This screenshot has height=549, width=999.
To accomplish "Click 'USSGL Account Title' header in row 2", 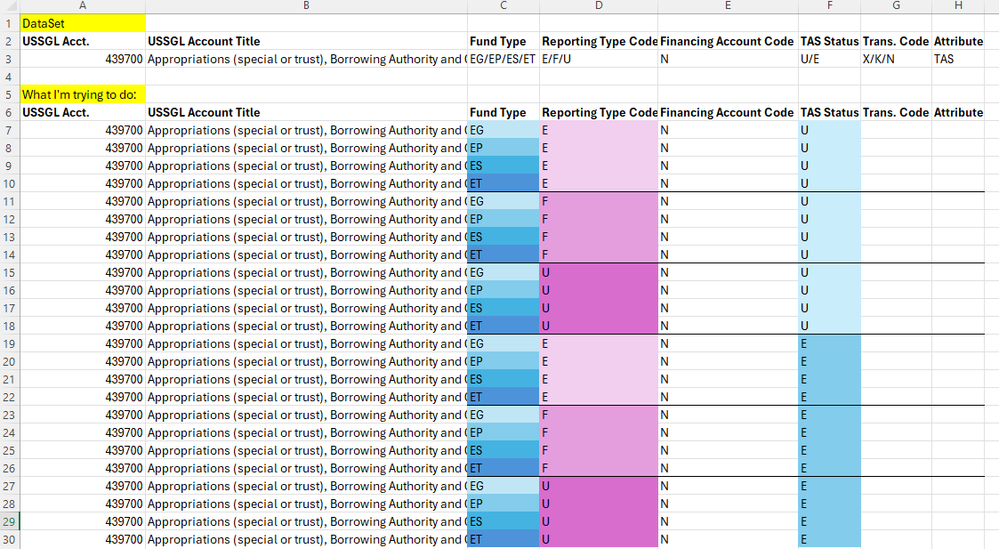I will 306,41.
